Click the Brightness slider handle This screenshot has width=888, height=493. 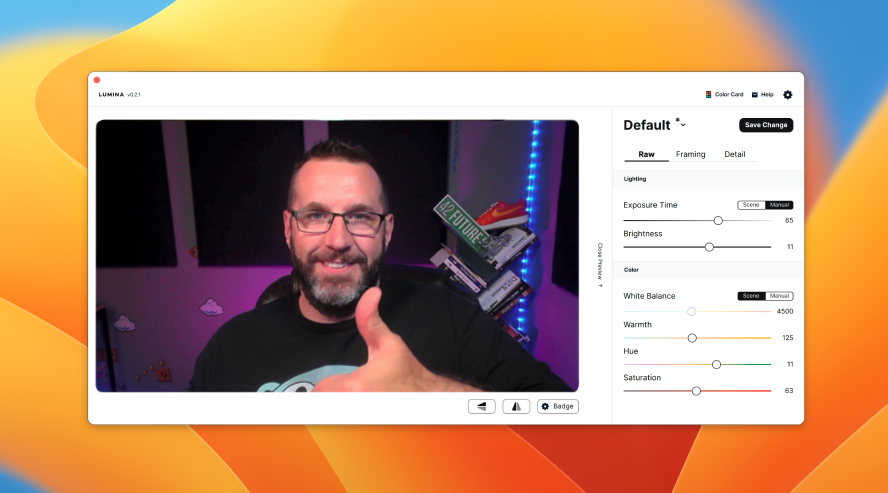[x=709, y=247]
